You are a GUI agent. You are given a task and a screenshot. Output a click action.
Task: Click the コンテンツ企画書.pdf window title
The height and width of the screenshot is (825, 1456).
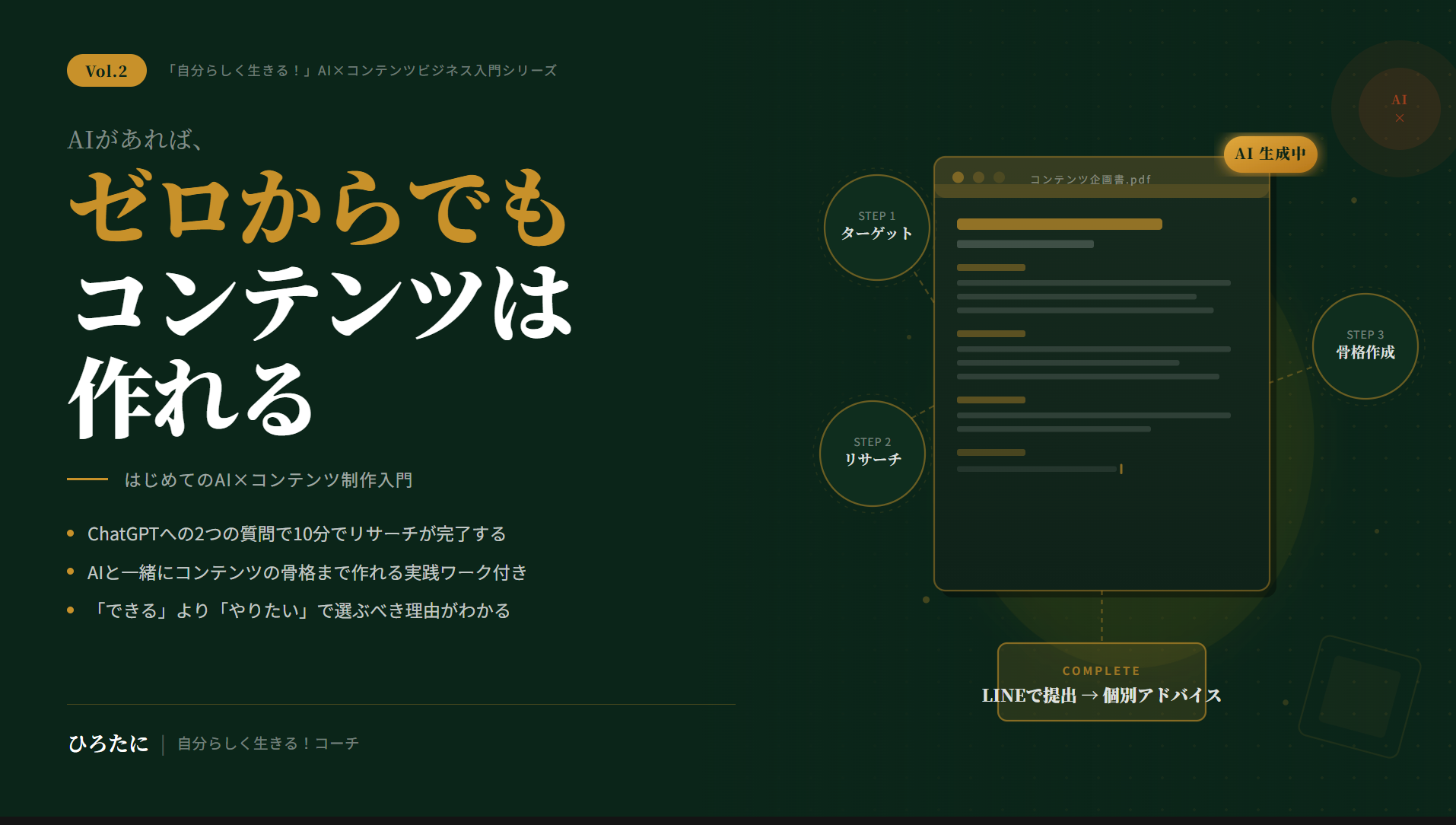pos(1090,180)
